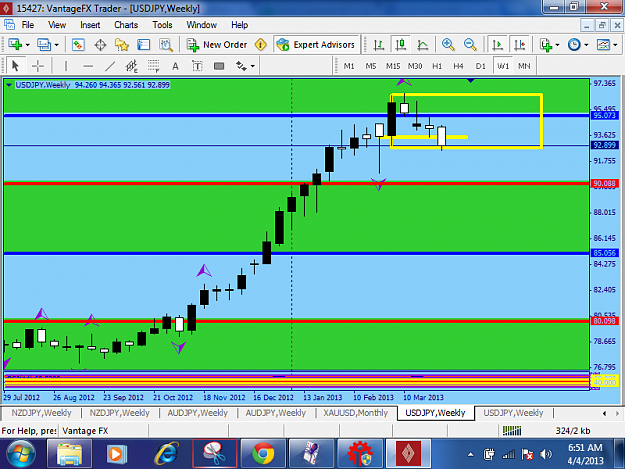625x469 pixels.
Task: Switch to the XAUUSD,Monthly chart tab
Action: click(356, 413)
